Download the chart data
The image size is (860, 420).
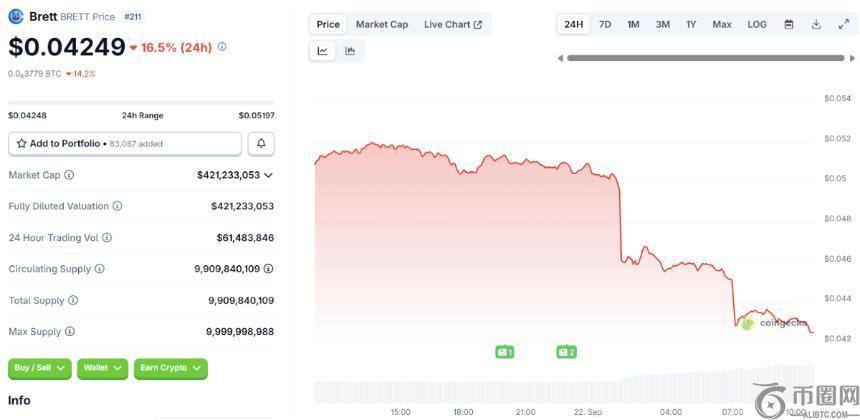click(x=816, y=24)
